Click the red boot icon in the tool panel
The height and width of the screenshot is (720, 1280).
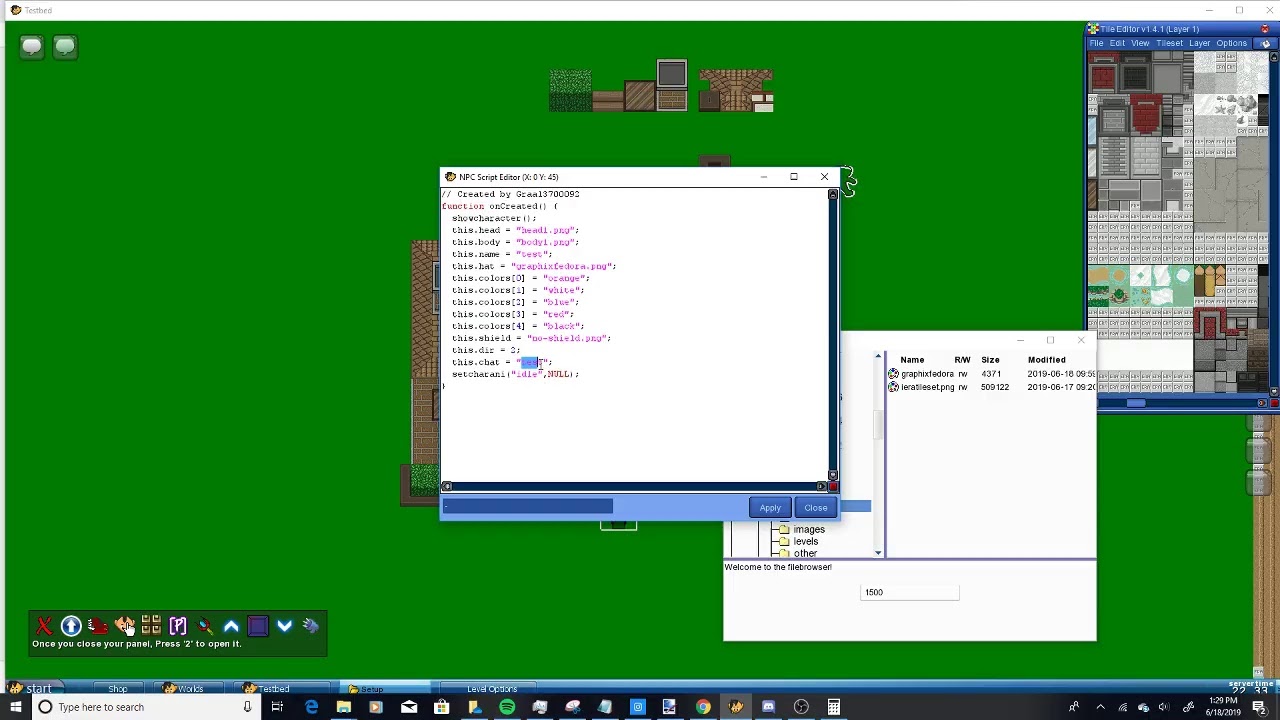[98, 626]
